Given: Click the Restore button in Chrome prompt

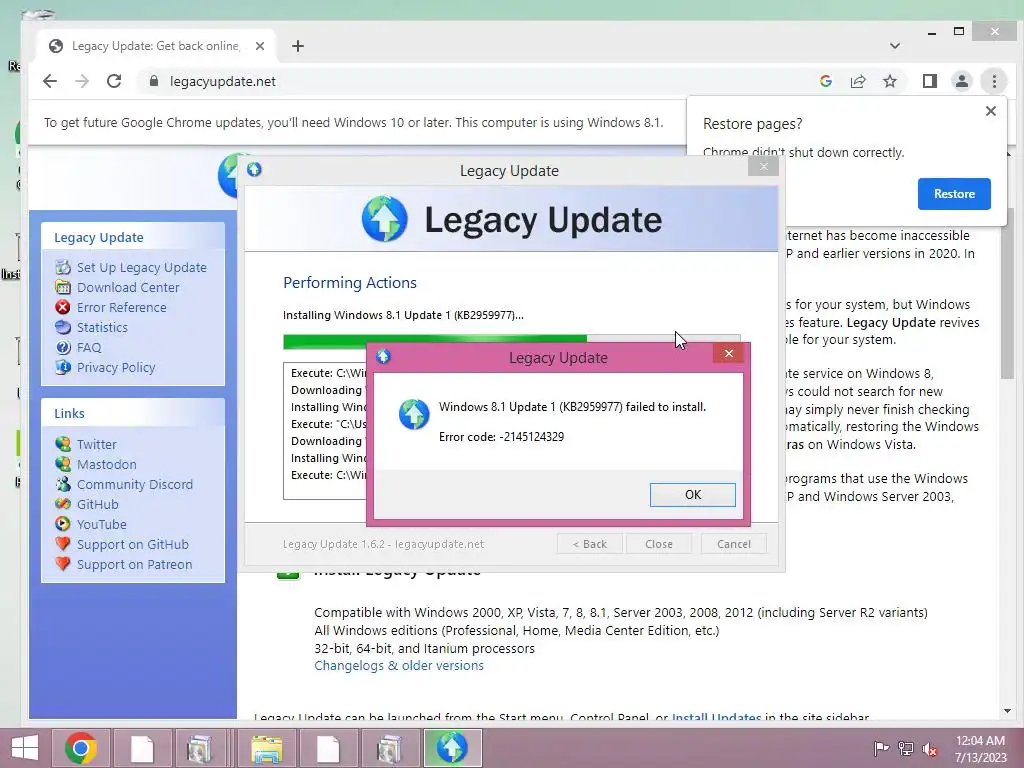Looking at the screenshot, I should point(953,194).
